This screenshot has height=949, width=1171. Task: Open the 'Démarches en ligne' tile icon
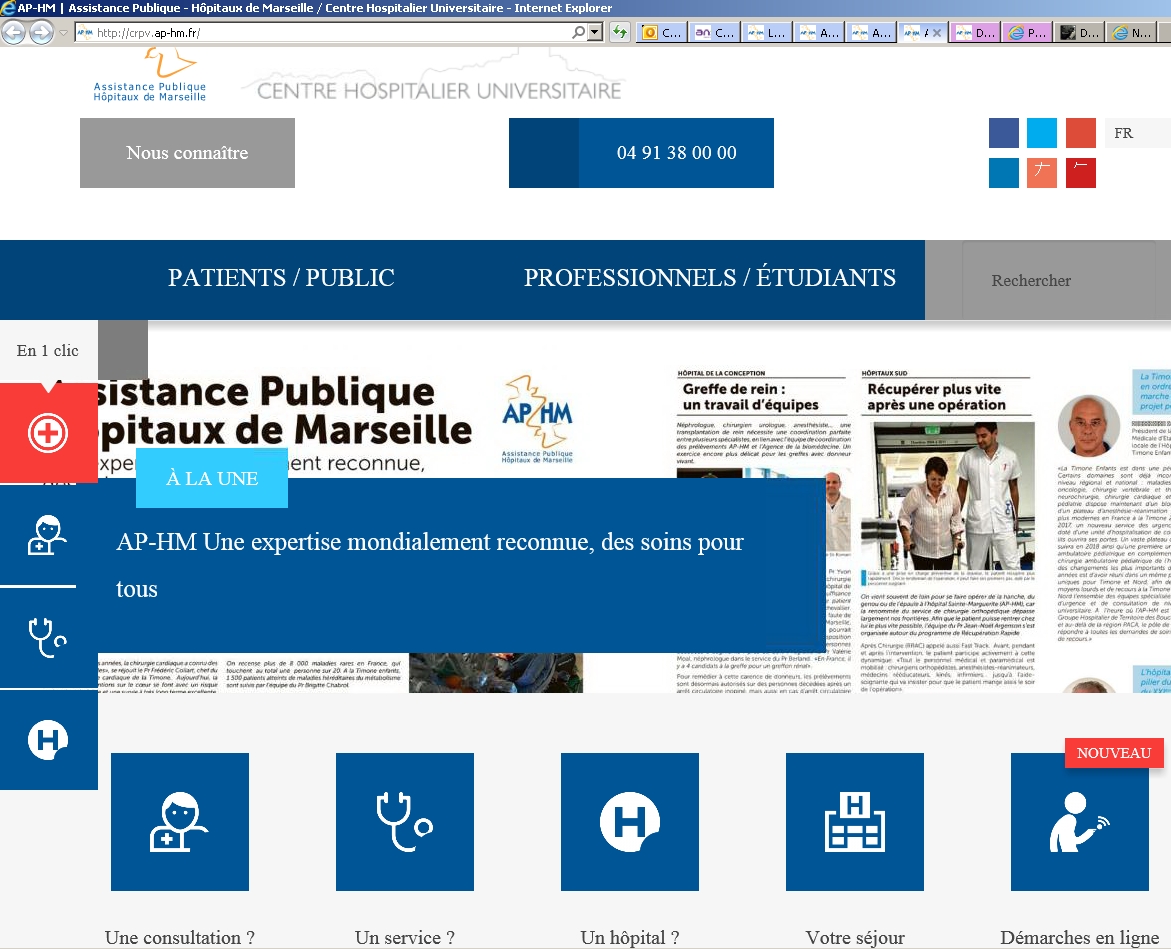(1080, 821)
